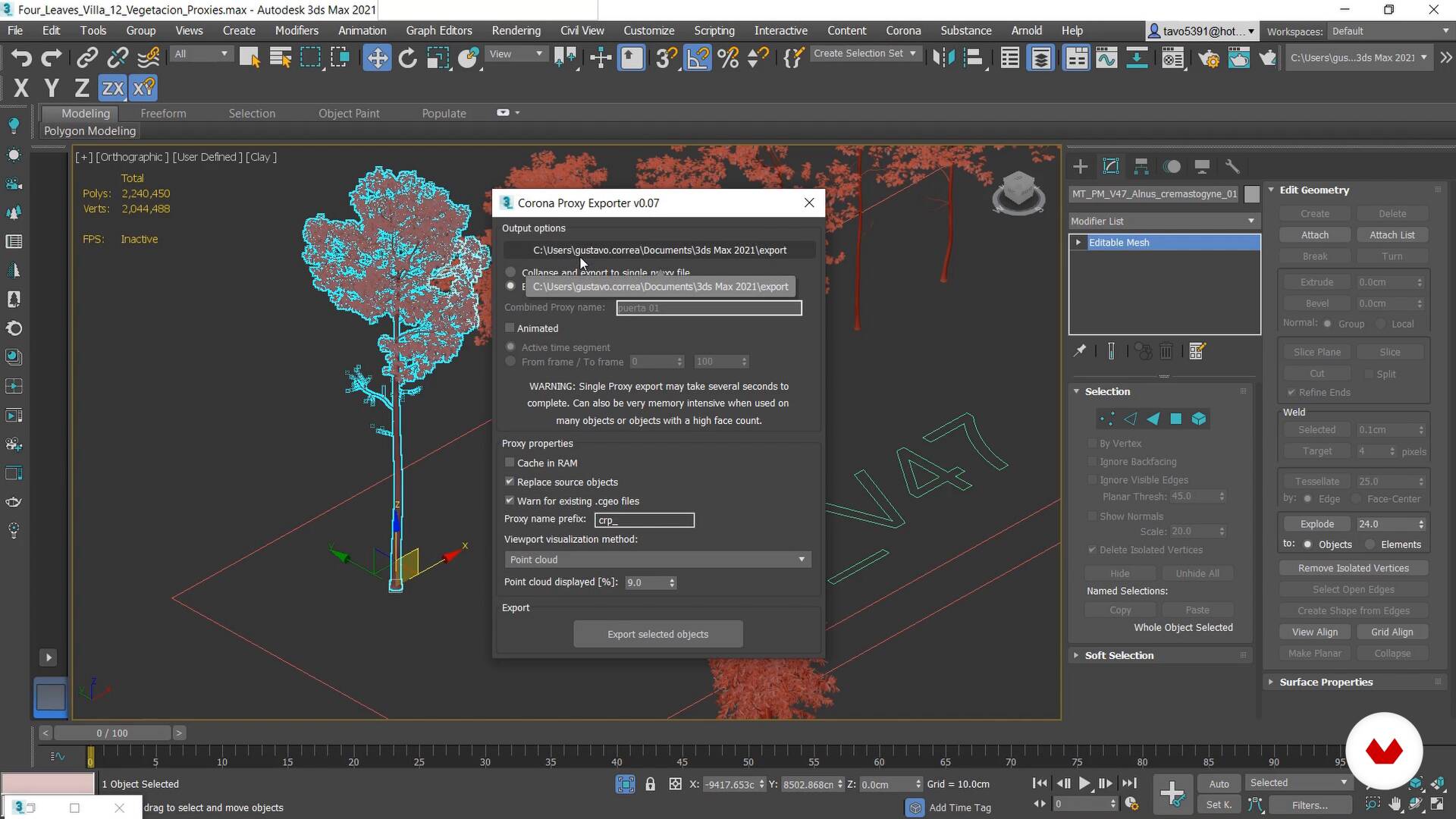Toggle Percent Snap icon
Image resolution: width=1456 pixels, height=819 pixels.
(x=728, y=58)
